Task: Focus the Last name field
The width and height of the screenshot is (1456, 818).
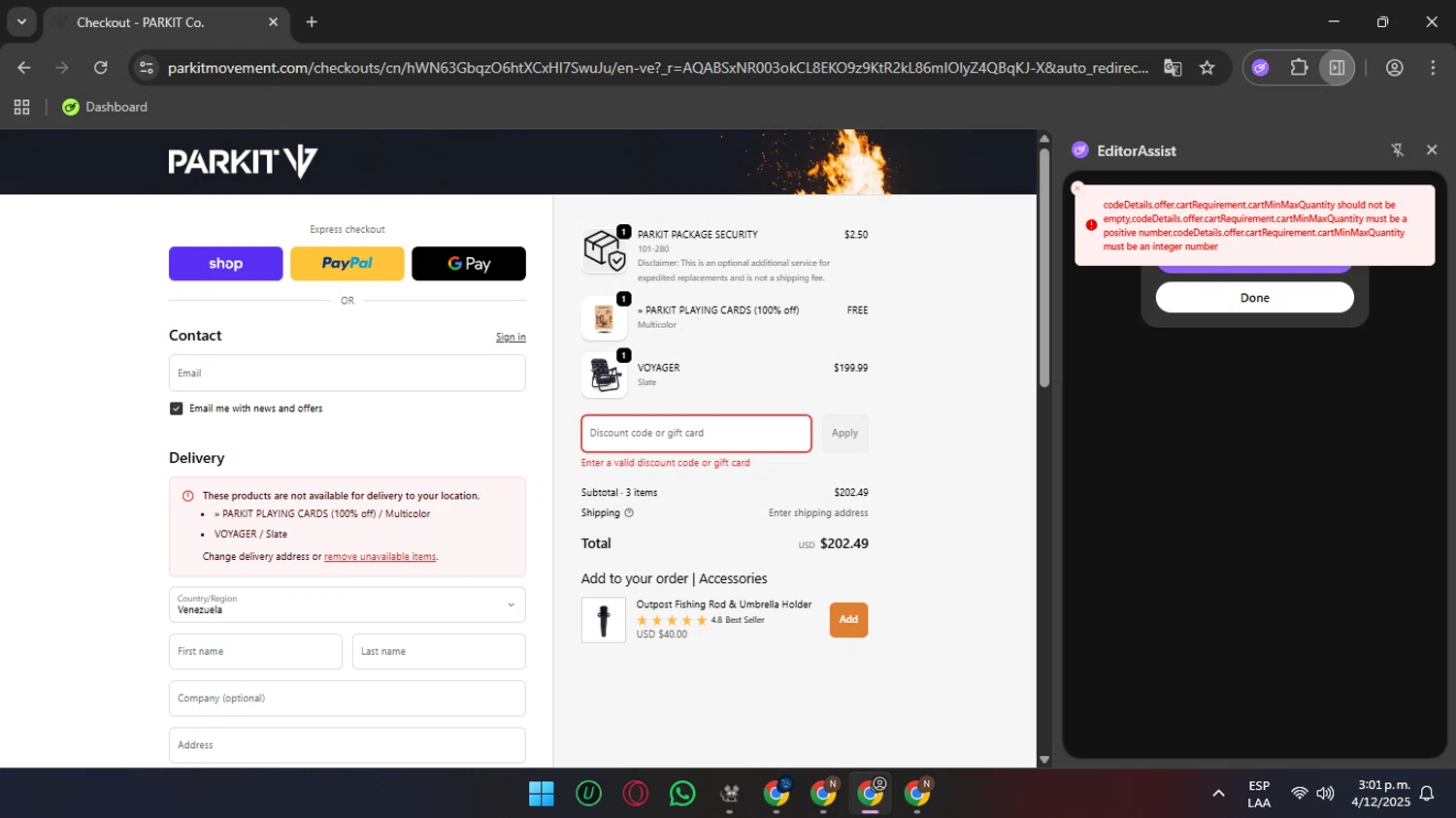Action: pyautogui.click(x=439, y=651)
